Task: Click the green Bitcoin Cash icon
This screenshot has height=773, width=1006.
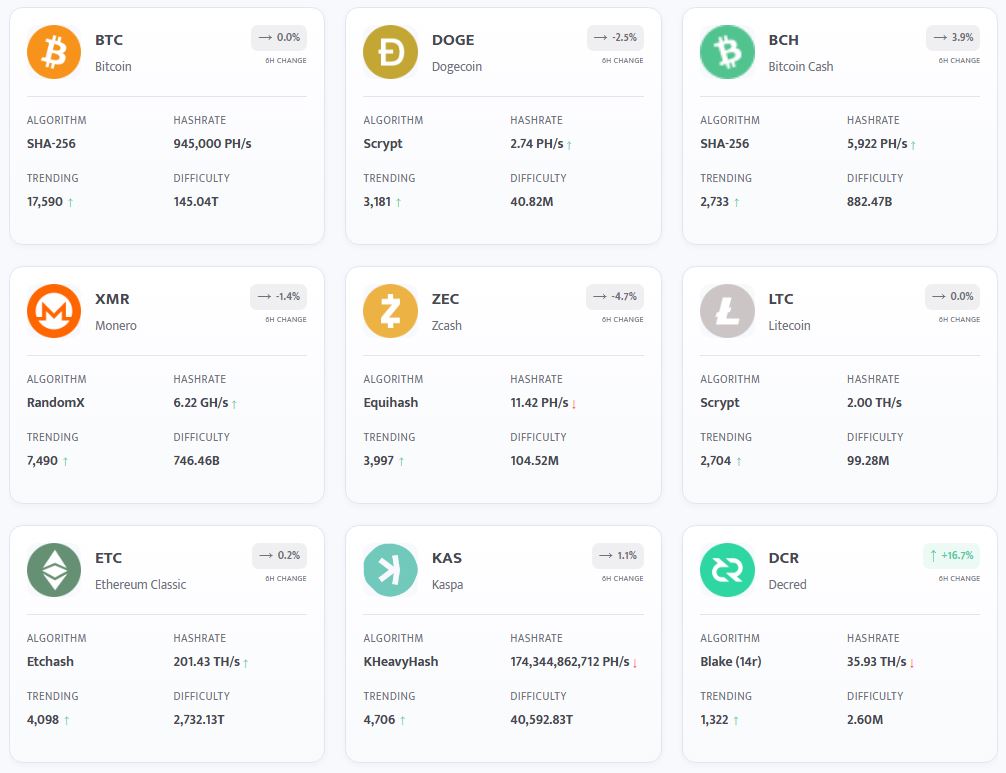Action: 727,52
